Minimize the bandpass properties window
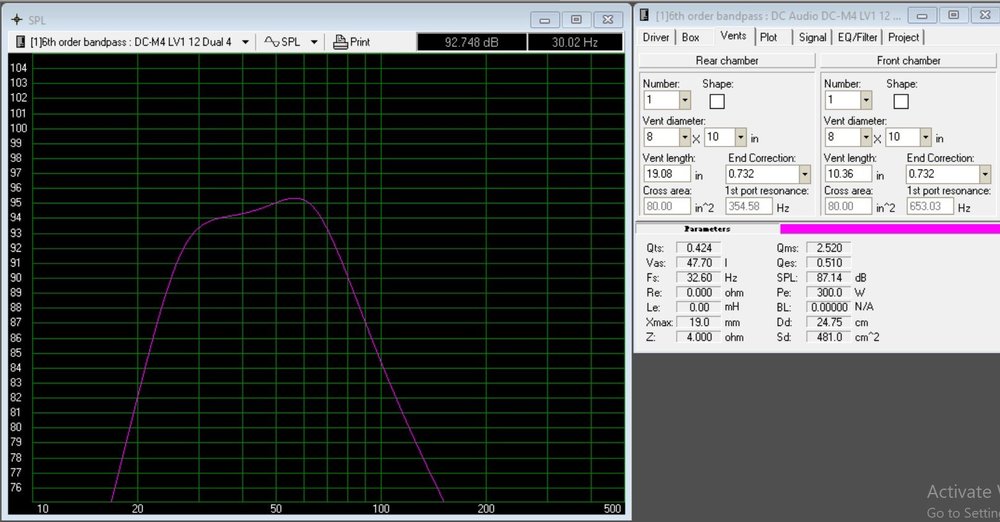Image resolution: width=1000 pixels, height=522 pixels. 922,15
